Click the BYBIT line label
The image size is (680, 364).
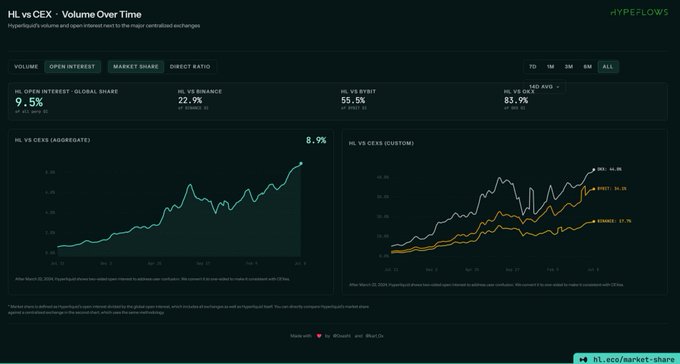611,189
